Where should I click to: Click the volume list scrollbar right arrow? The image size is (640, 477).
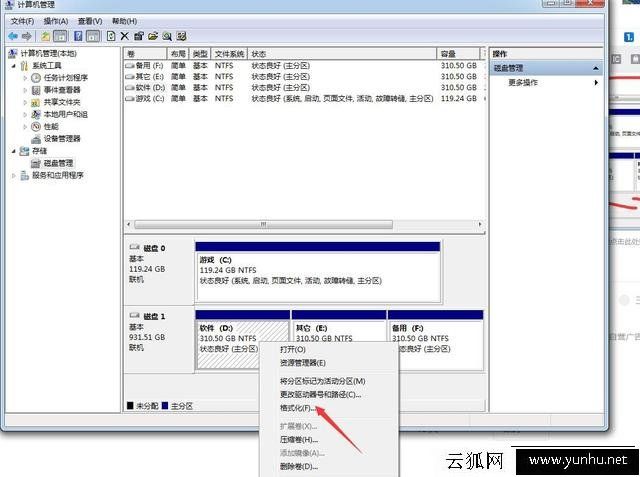(x=480, y=224)
